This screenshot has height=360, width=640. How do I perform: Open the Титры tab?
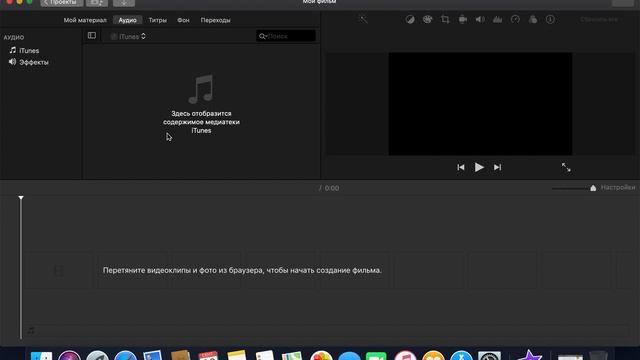[158, 20]
